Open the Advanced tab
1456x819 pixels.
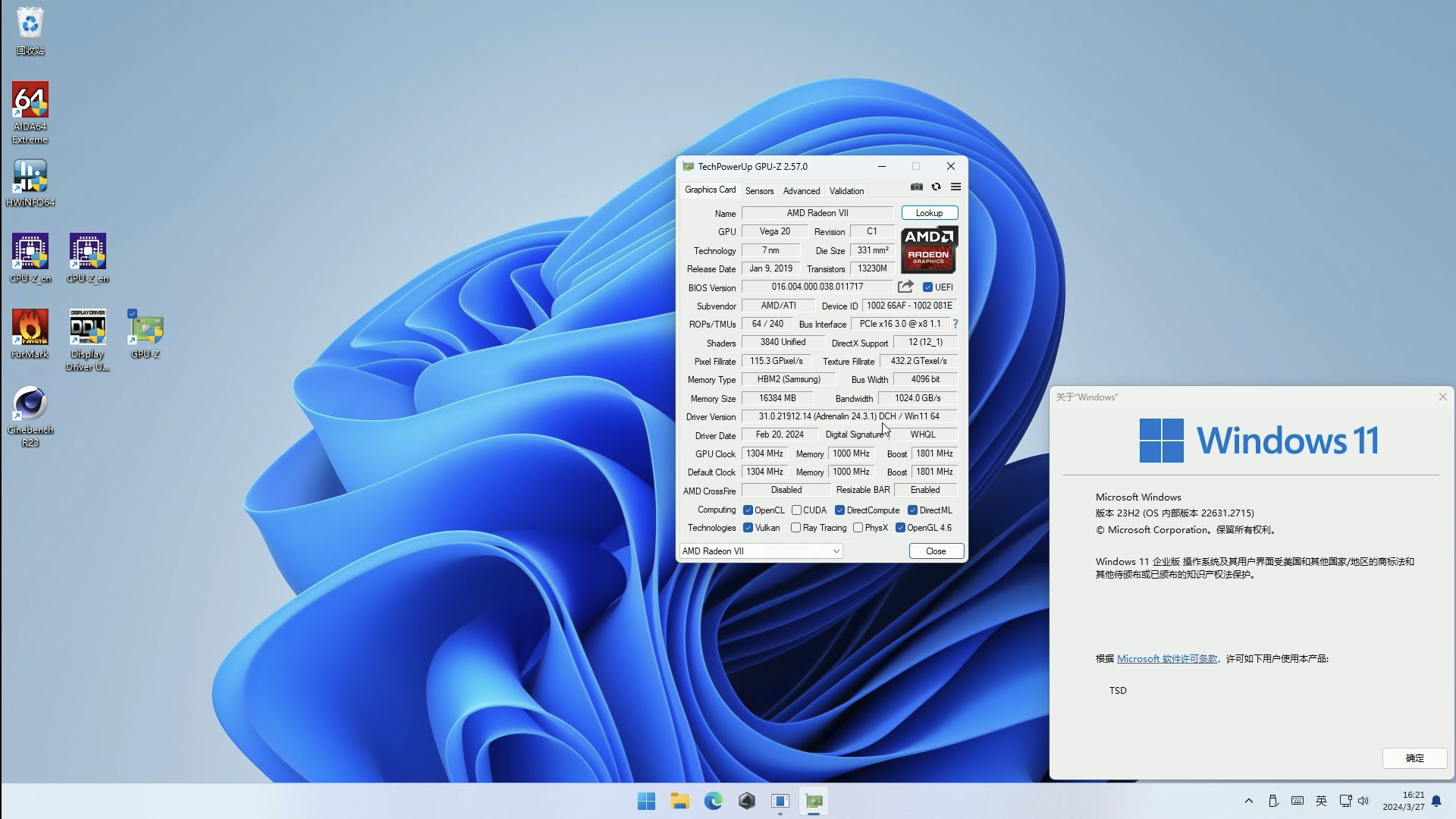pyautogui.click(x=802, y=191)
